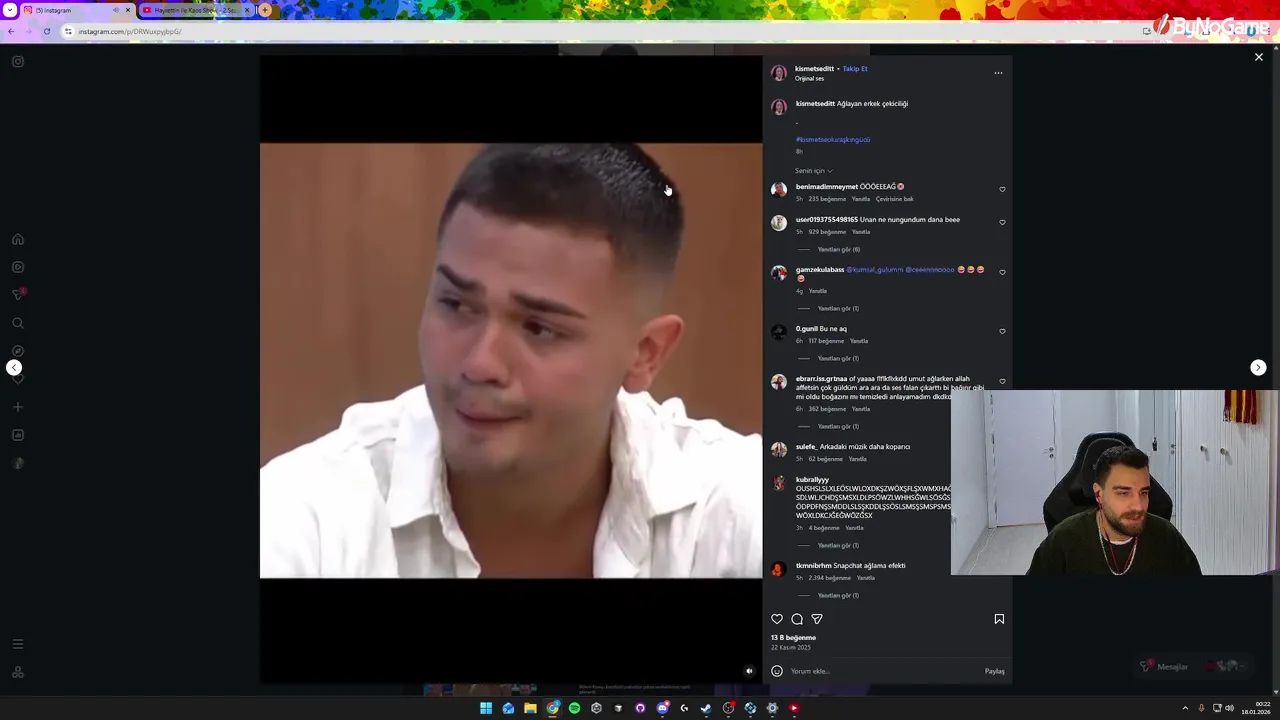Open GitHub Desktop from taskbar
The width and height of the screenshot is (1280, 720).
640,708
